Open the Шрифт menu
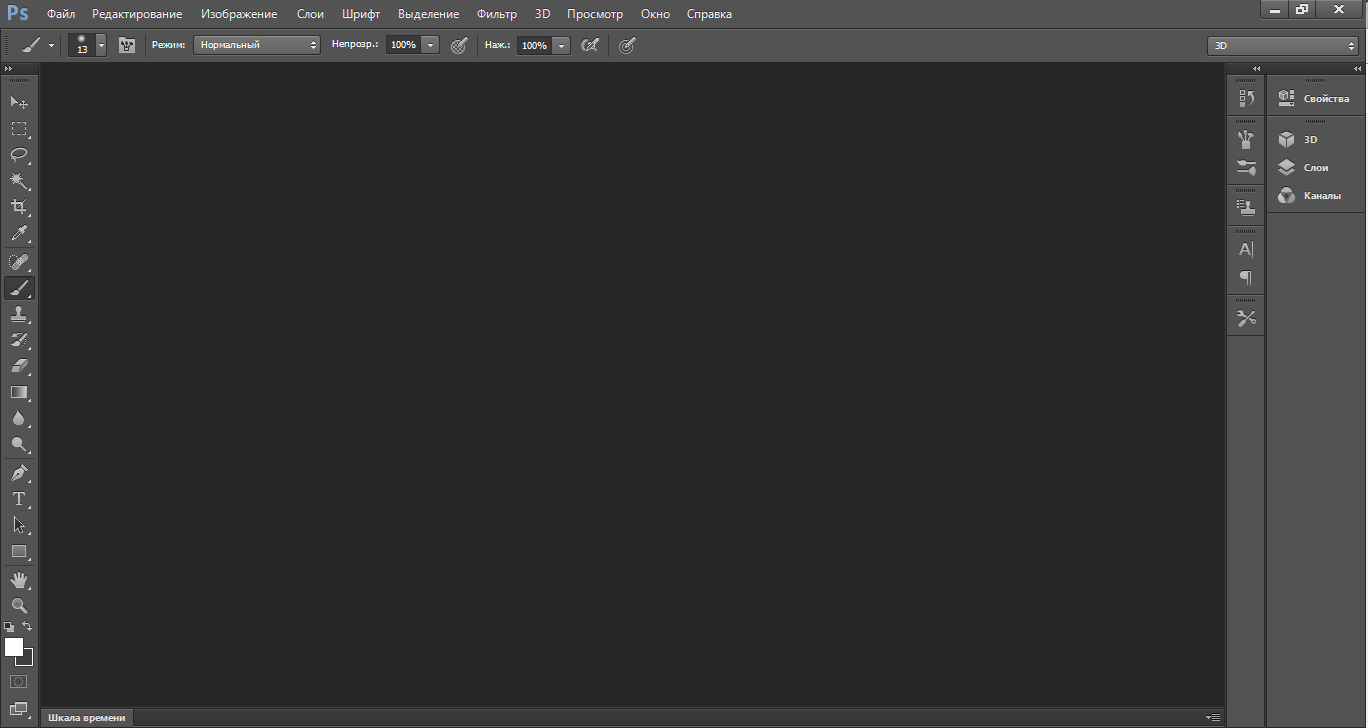Screen dimensions: 1368x728 361,14
